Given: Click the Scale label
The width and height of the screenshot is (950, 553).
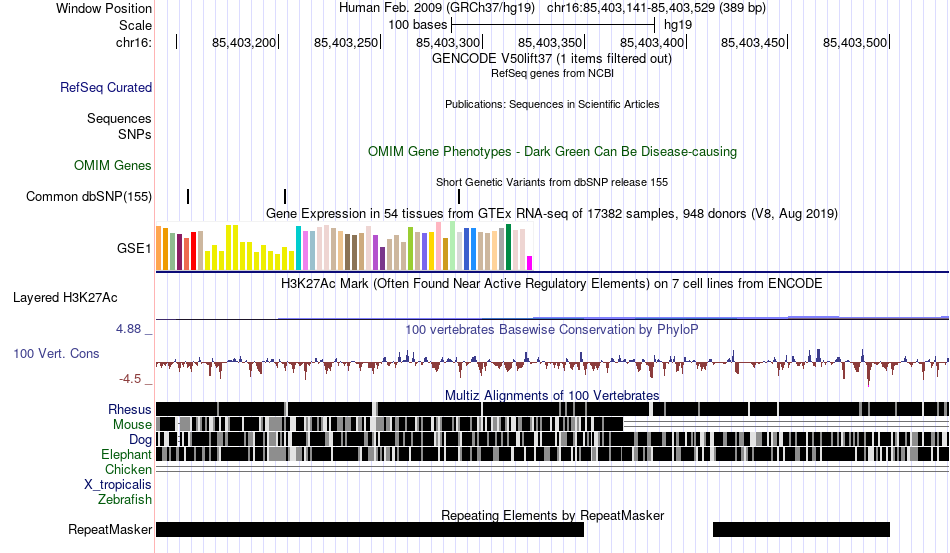Looking at the screenshot, I should click(x=135, y=25).
